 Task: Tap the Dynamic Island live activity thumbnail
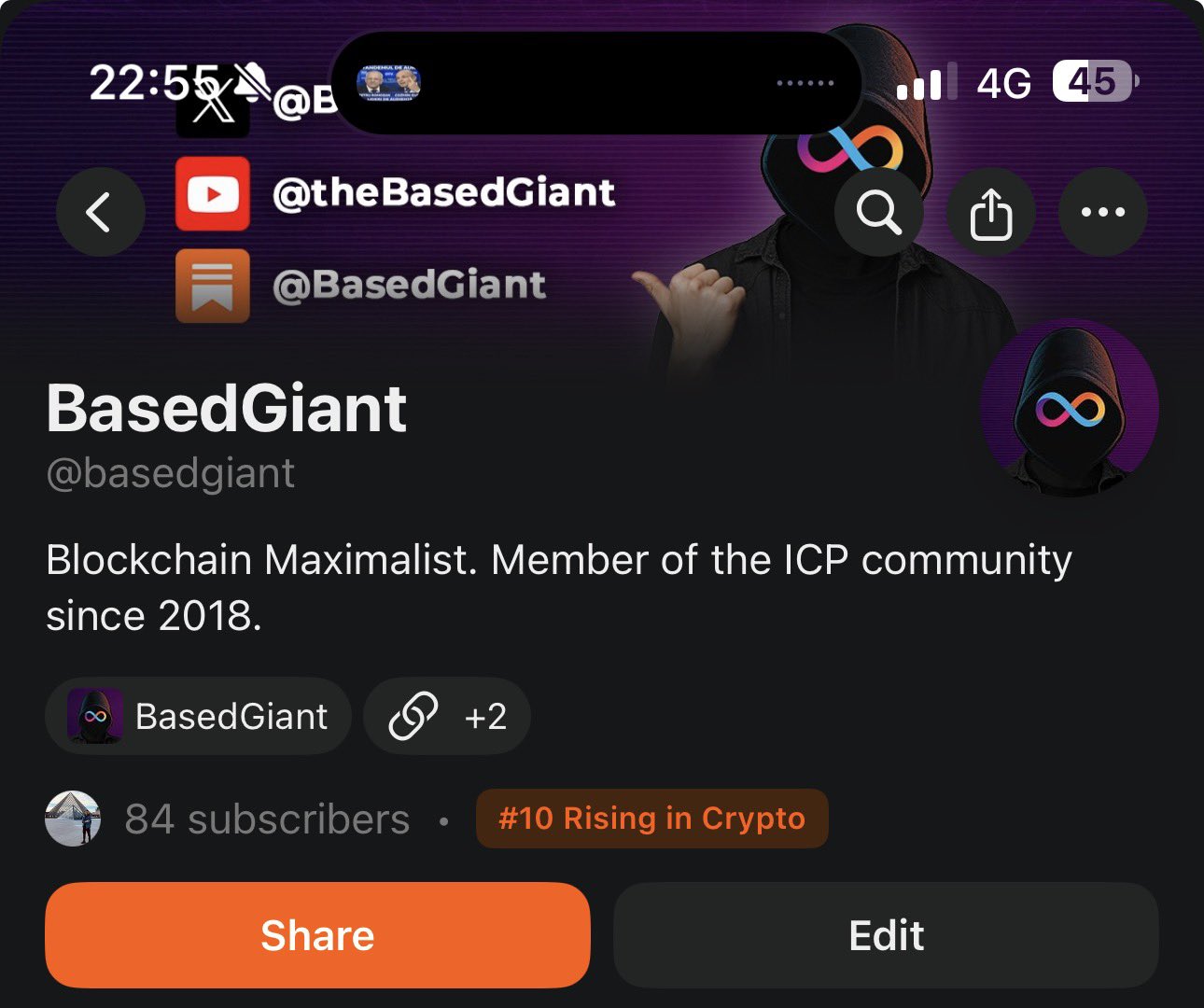tap(389, 83)
